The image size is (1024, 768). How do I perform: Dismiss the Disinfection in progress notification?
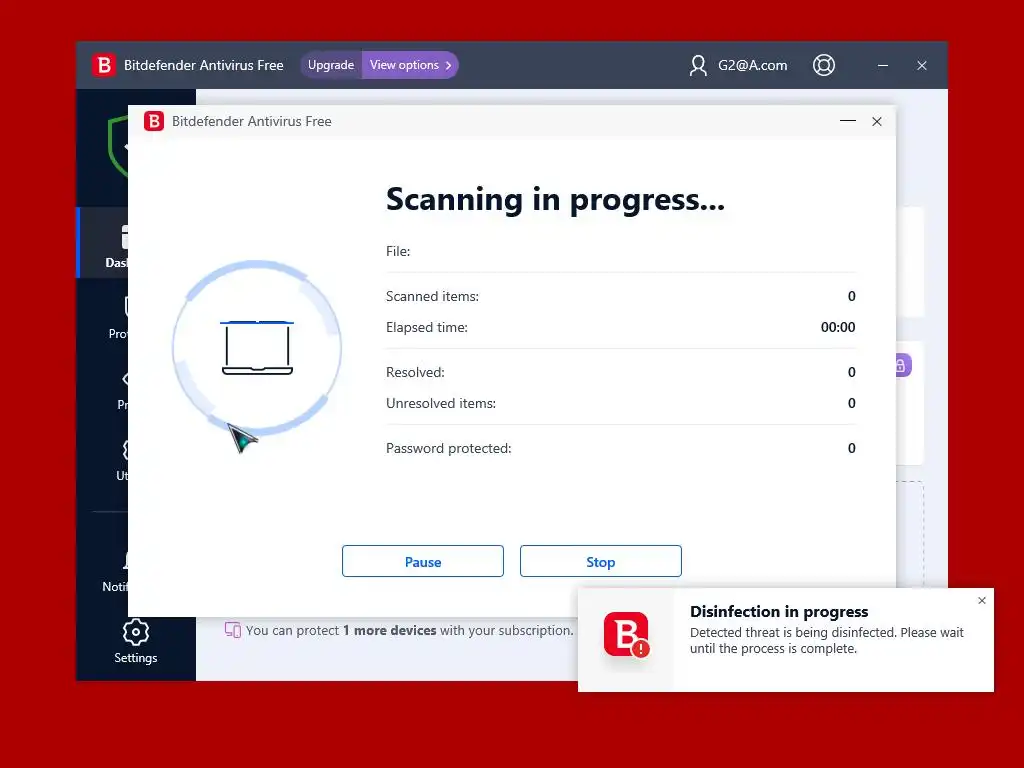982,600
